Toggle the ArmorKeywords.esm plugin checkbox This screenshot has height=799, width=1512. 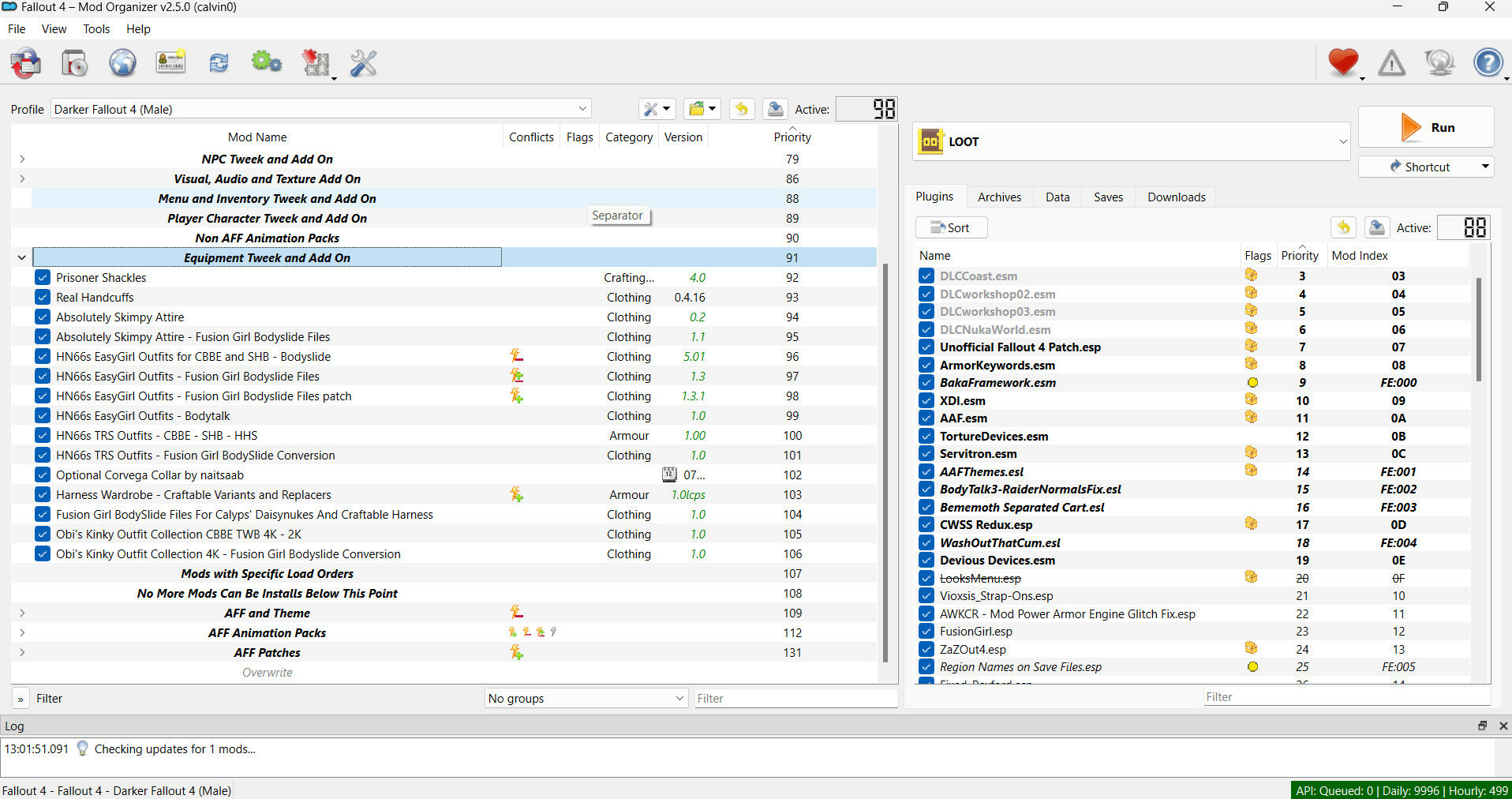click(926, 365)
